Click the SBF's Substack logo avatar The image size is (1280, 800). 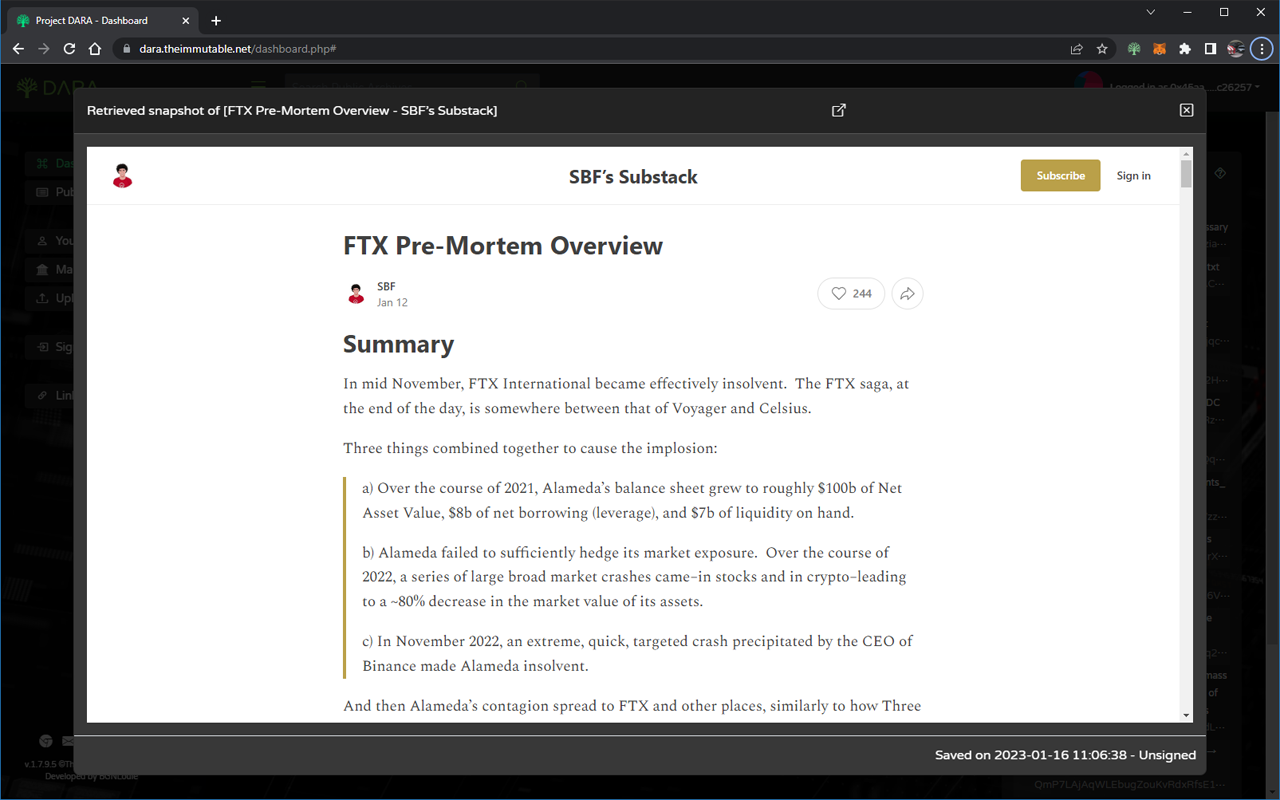[x=123, y=176]
